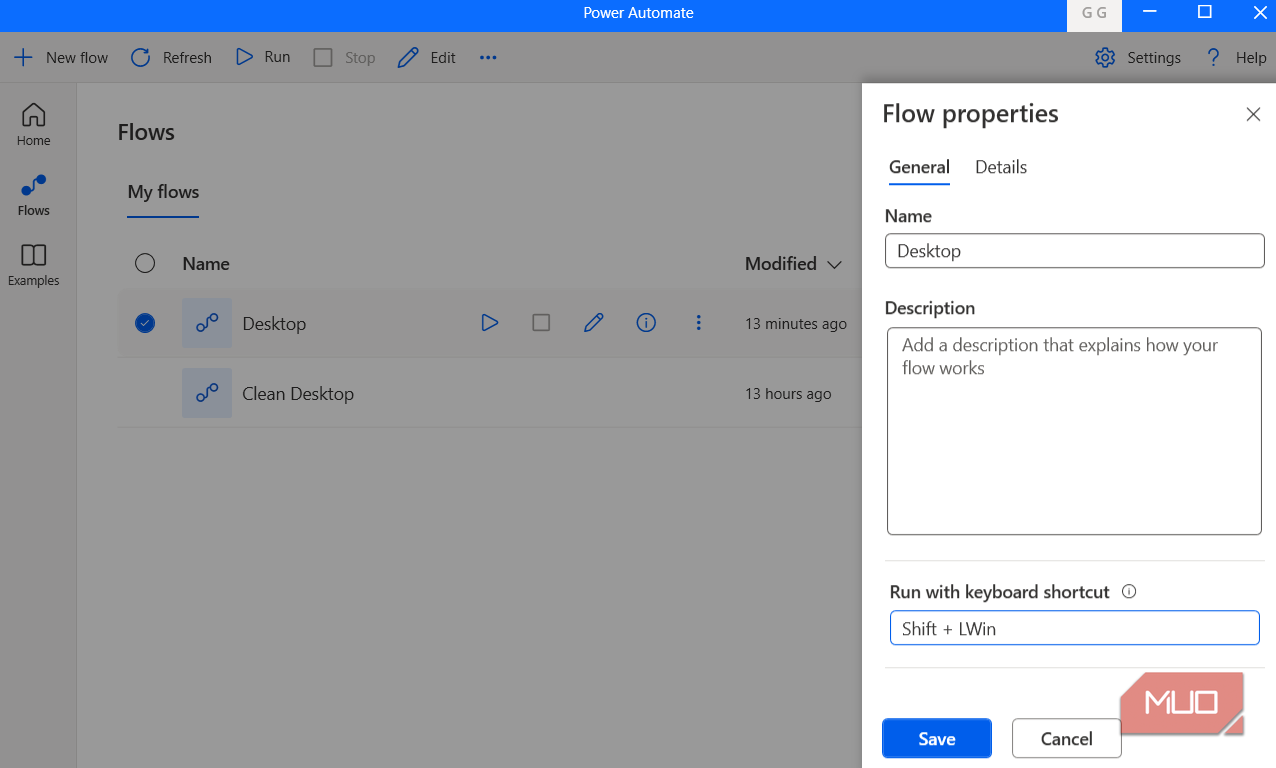Screen dimensions: 1276x768
Task: Click the Stop button in the toolbar
Action: click(x=345, y=58)
